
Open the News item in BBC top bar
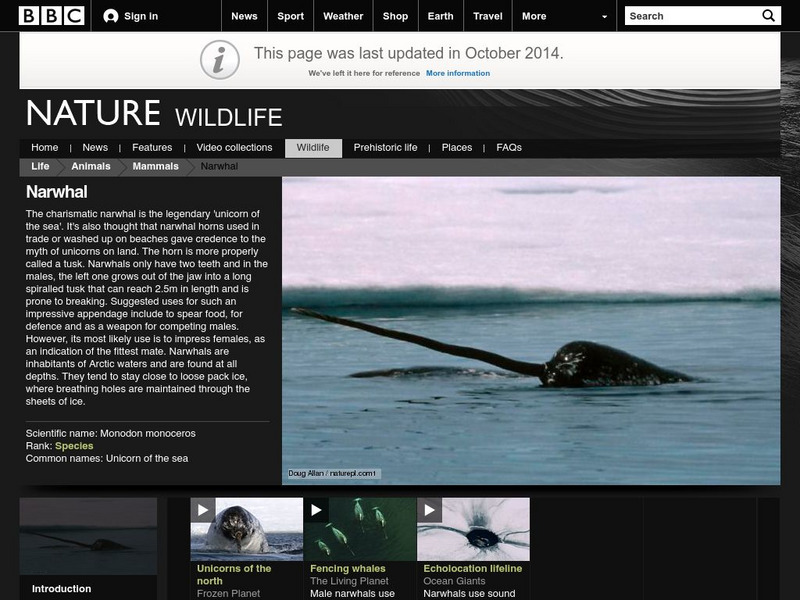[244, 16]
